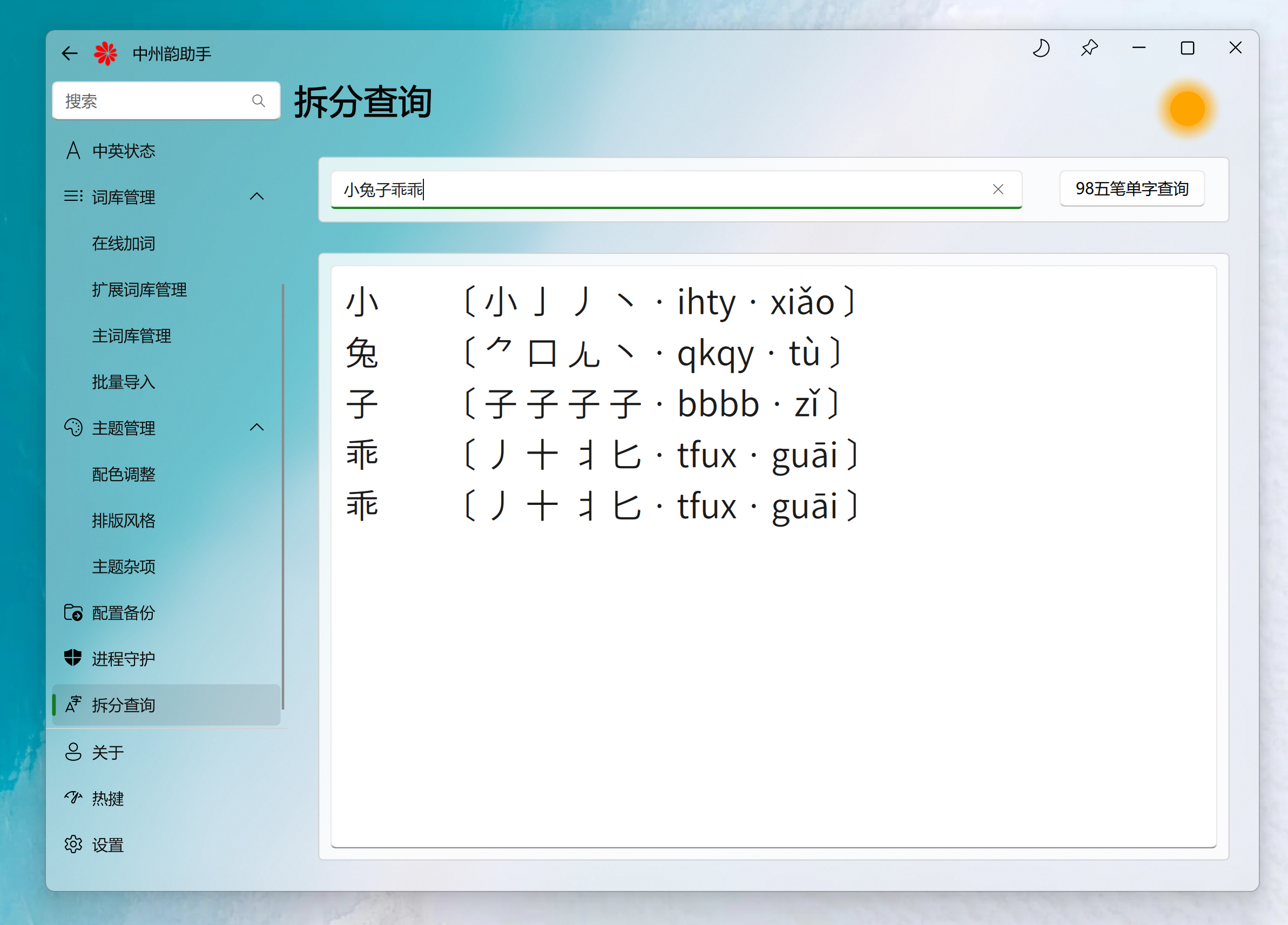The width and height of the screenshot is (1288, 925).
Task: Open 设置 gear item
Action: (x=107, y=845)
